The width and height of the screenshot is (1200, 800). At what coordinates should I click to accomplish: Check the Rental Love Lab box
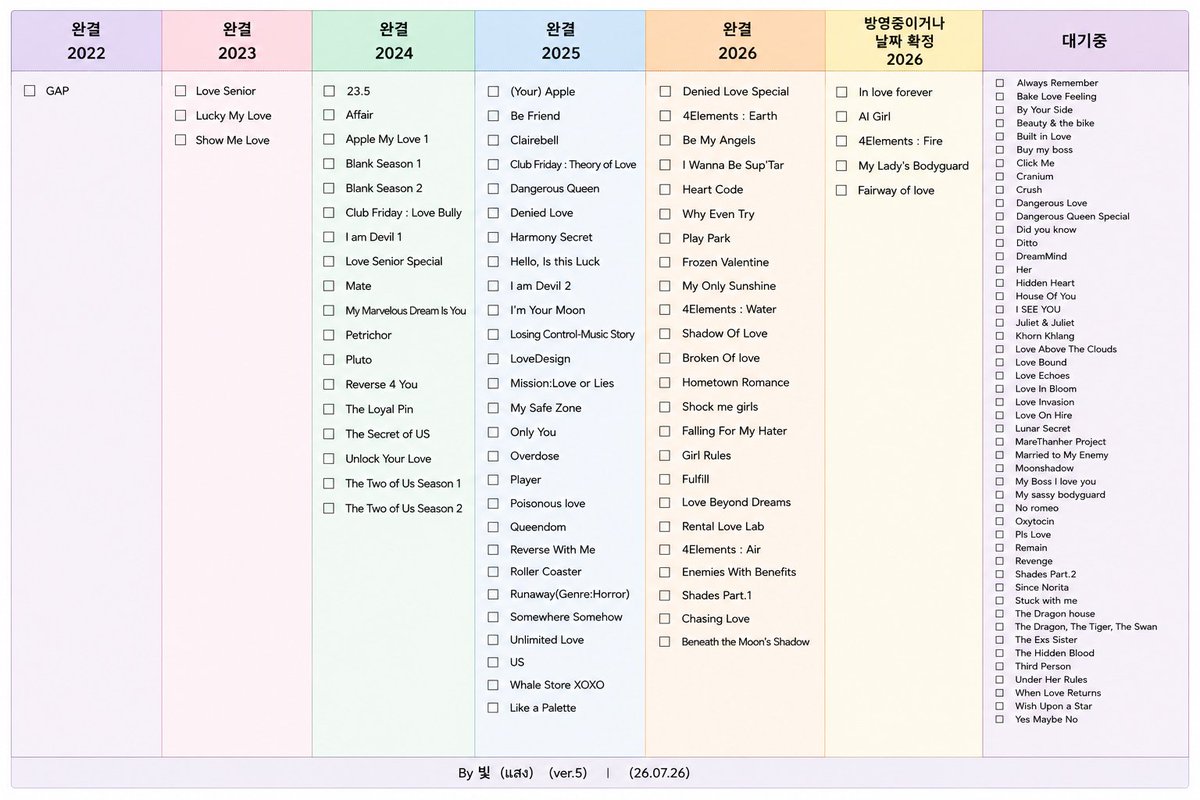point(665,527)
